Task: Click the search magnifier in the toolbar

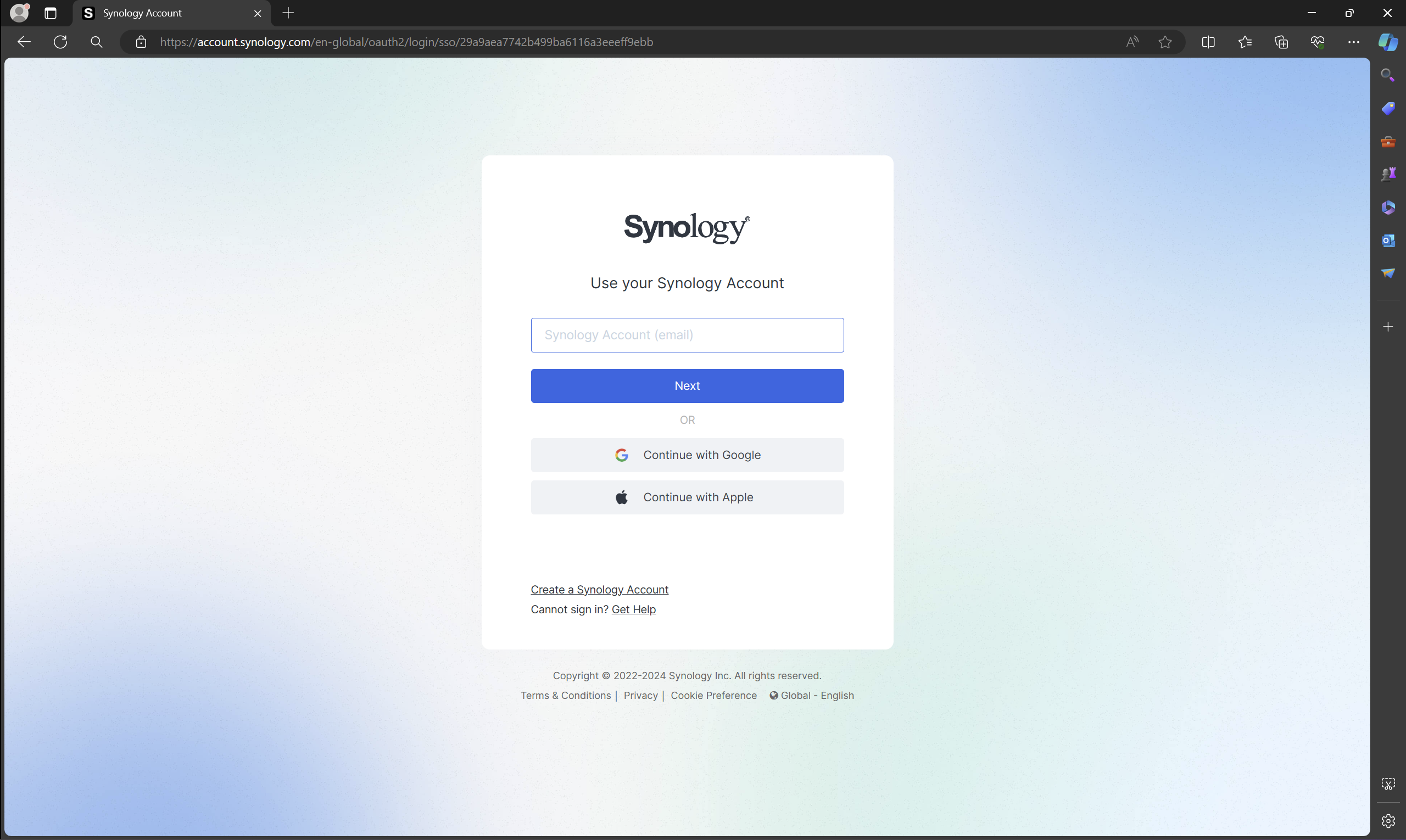Action: 97,42
